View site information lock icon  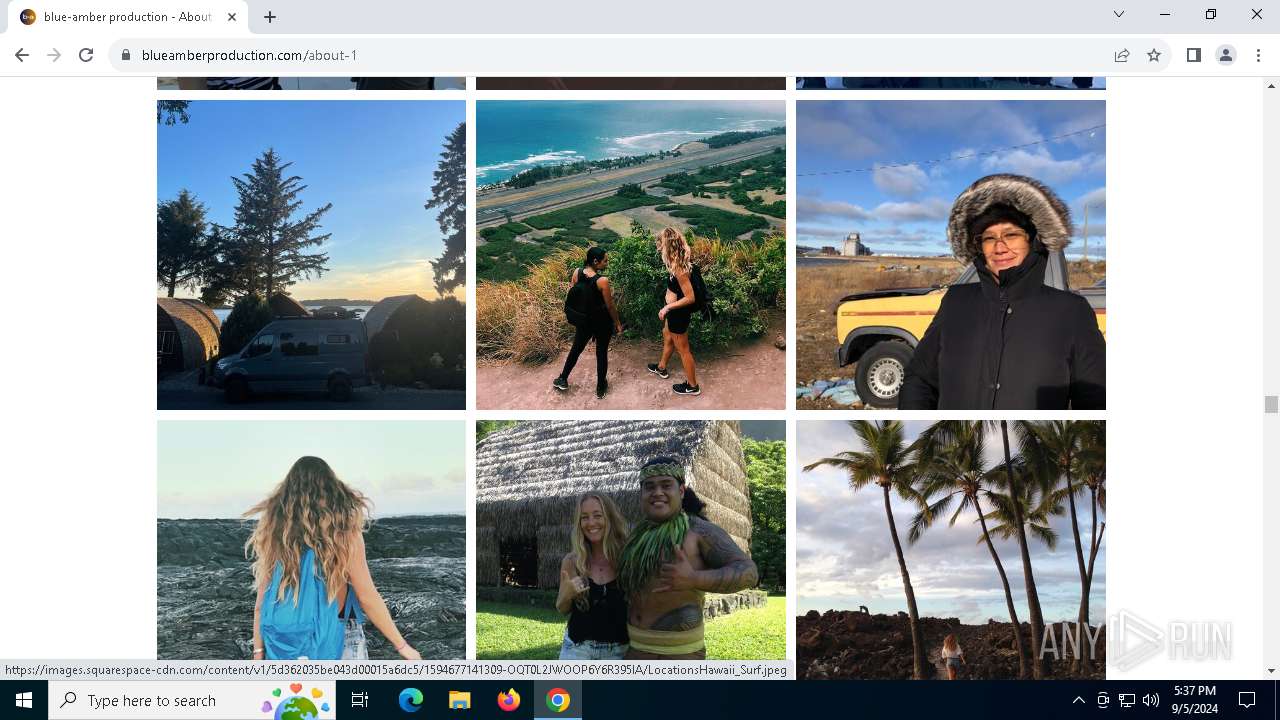126,55
